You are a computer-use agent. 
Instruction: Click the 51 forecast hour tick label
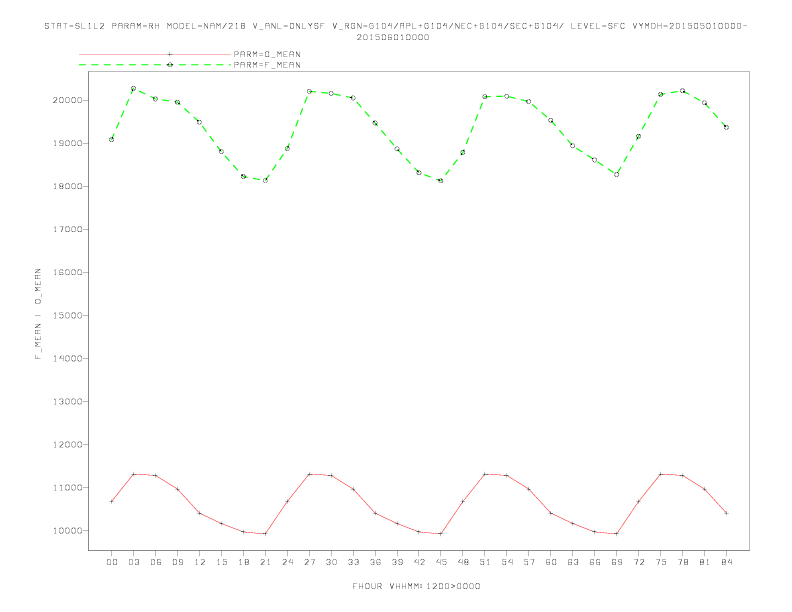point(485,562)
